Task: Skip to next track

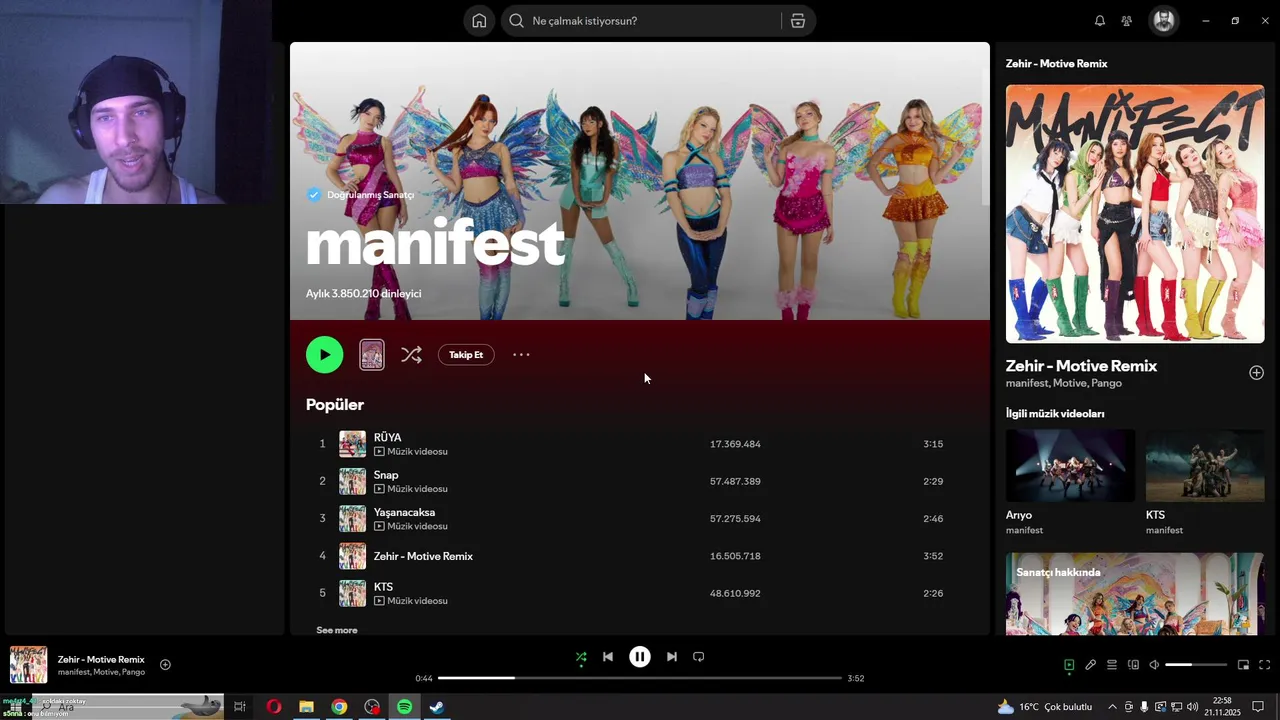Action: coord(672,657)
